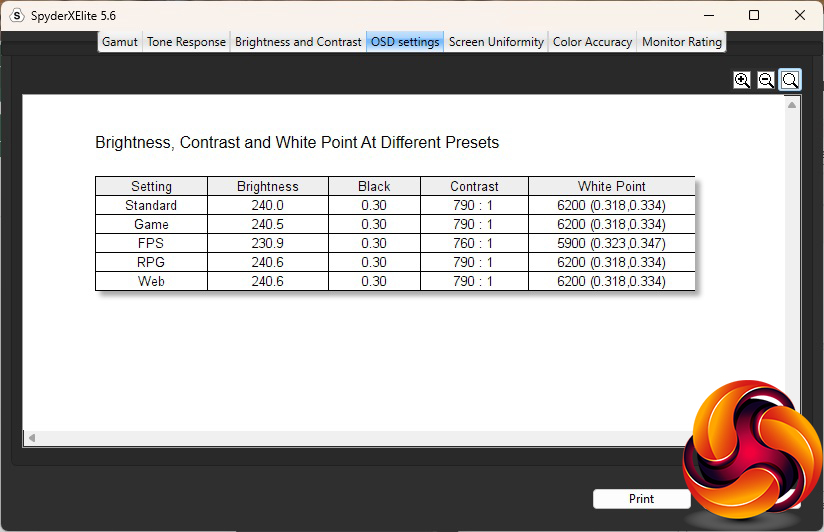The height and width of the screenshot is (532, 824).
Task: Click brightness value 230.9
Action: [x=267, y=243]
